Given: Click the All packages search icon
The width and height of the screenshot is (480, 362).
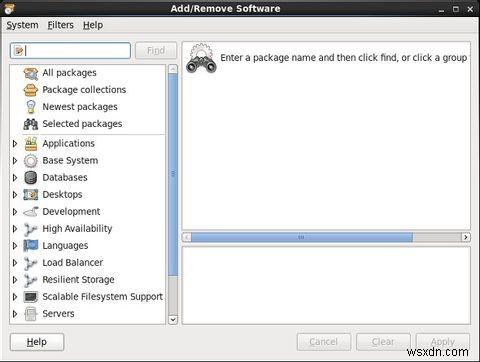Looking at the screenshot, I should coord(31,73).
